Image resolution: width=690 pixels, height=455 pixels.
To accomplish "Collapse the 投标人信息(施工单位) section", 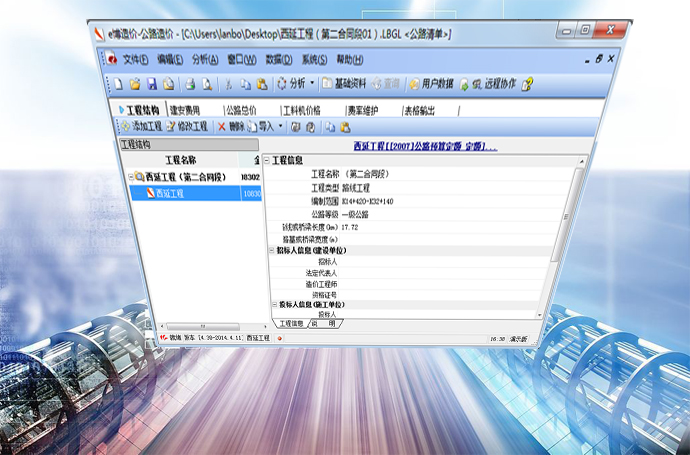I will [x=275, y=305].
